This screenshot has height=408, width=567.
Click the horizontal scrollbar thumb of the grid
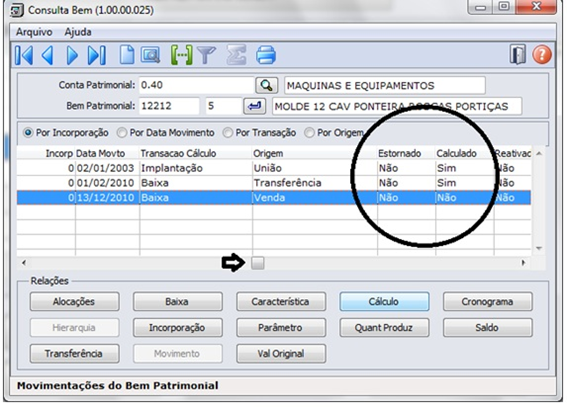pyautogui.click(x=257, y=263)
